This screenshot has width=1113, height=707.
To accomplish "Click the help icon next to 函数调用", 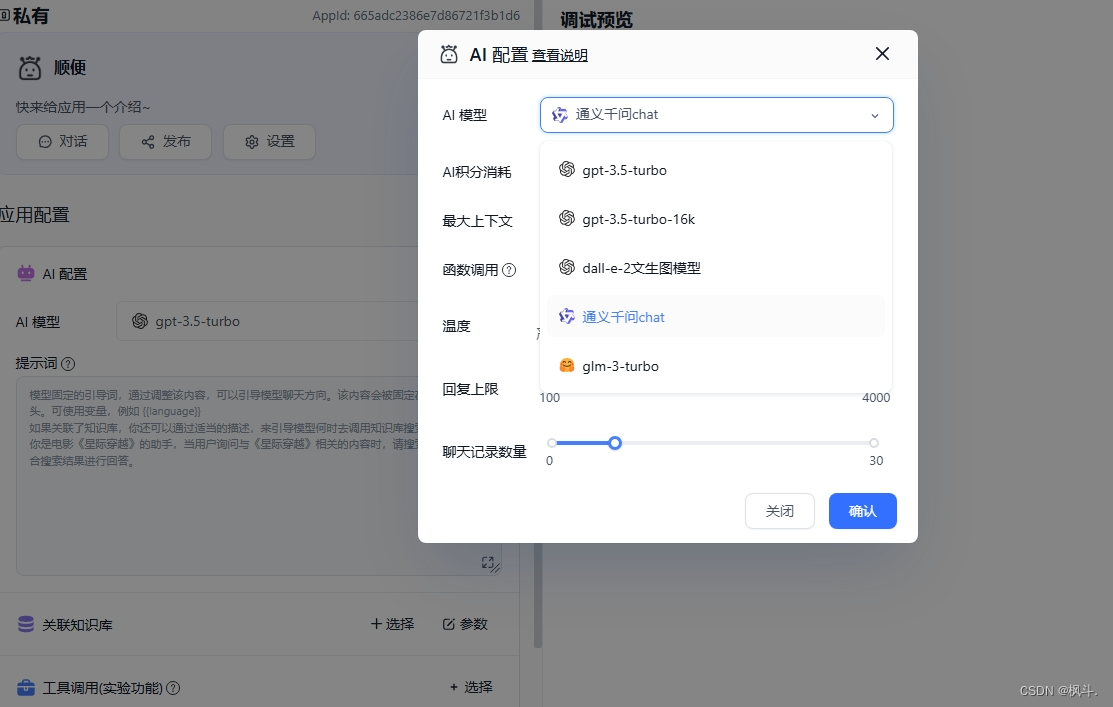I will pyautogui.click(x=509, y=270).
